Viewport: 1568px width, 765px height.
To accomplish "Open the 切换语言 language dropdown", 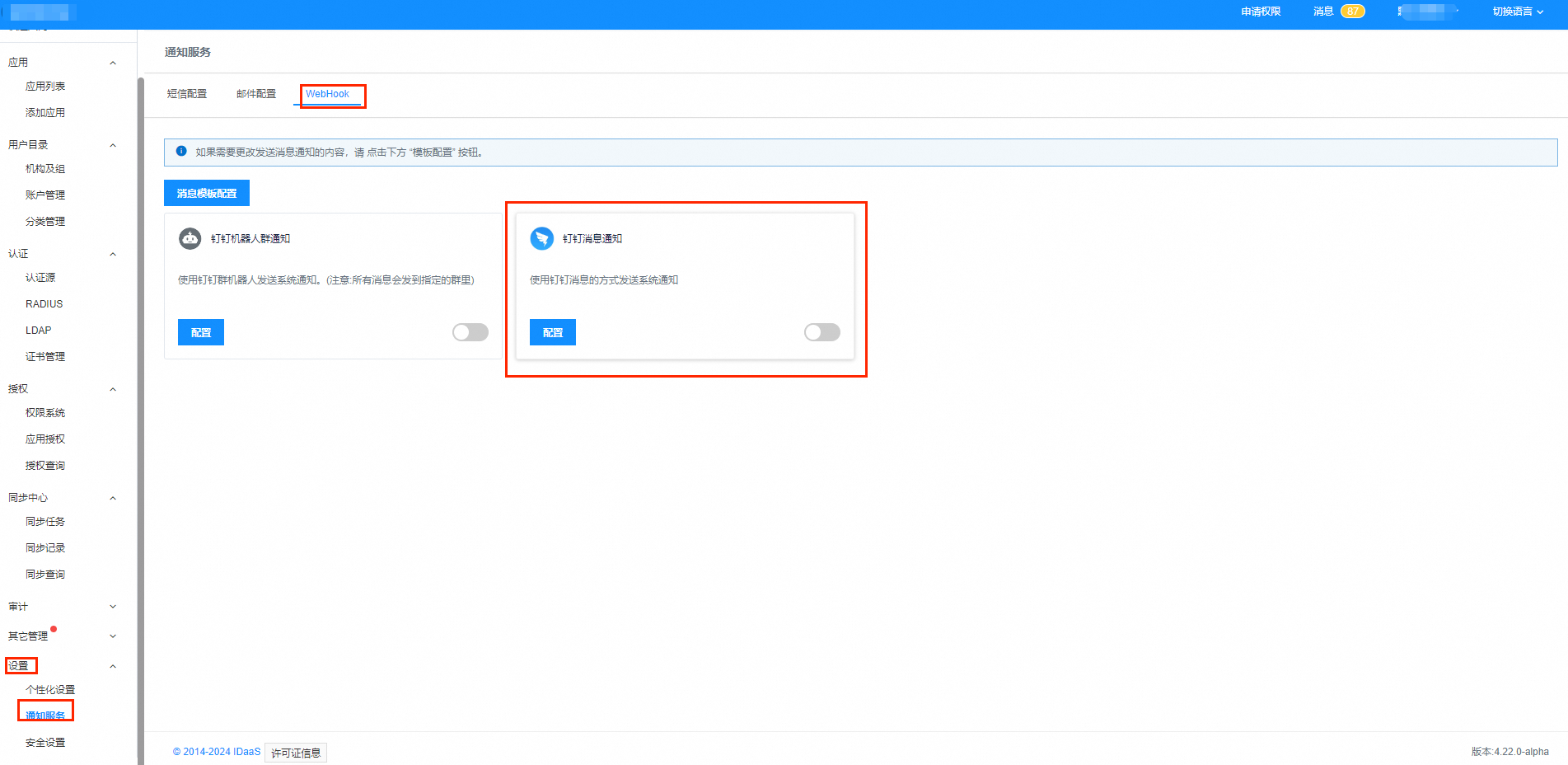I will [x=1517, y=12].
